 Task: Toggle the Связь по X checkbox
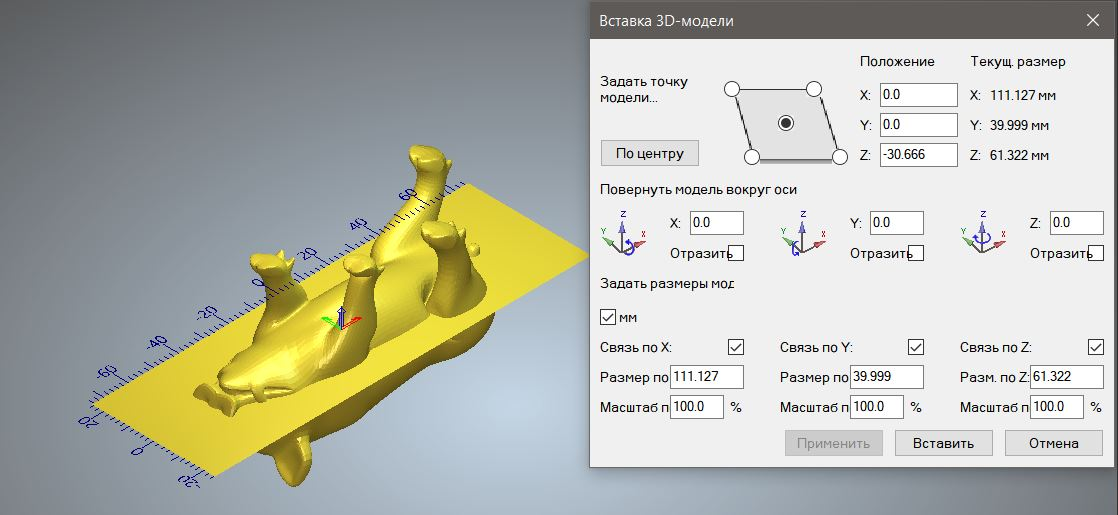tap(736, 347)
